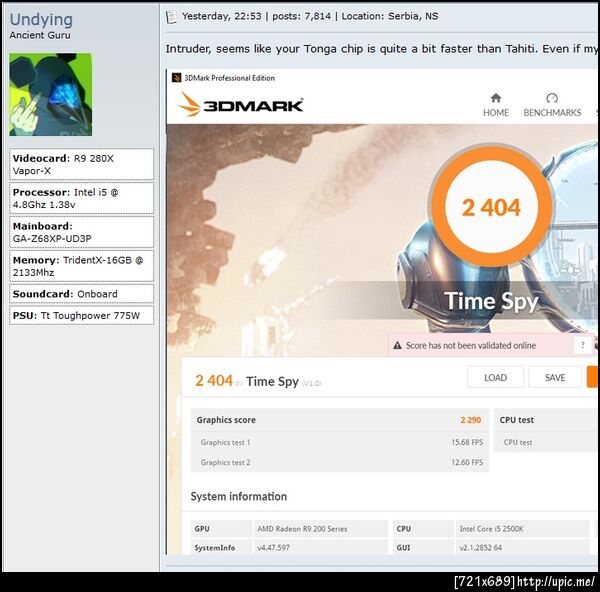This screenshot has width=600, height=592.
Task: Click the home icon above HOME
Action: tap(496, 98)
